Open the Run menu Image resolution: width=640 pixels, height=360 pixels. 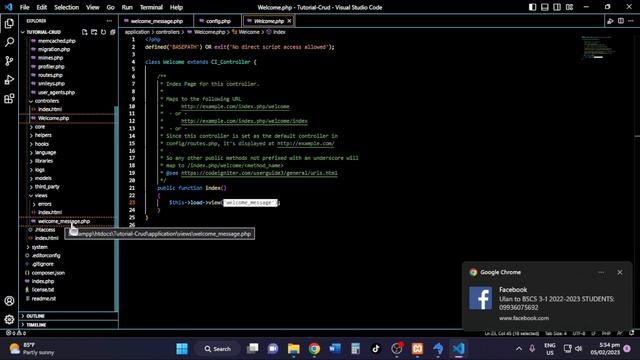pos(127,7)
